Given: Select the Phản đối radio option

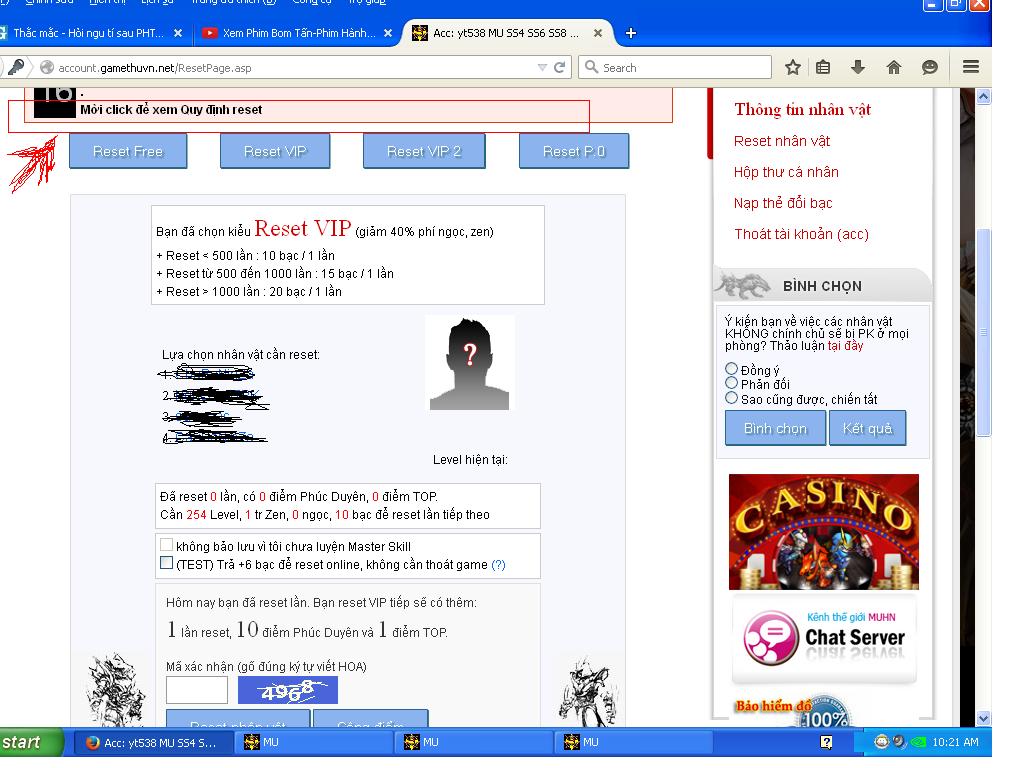Looking at the screenshot, I should coord(731,383).
